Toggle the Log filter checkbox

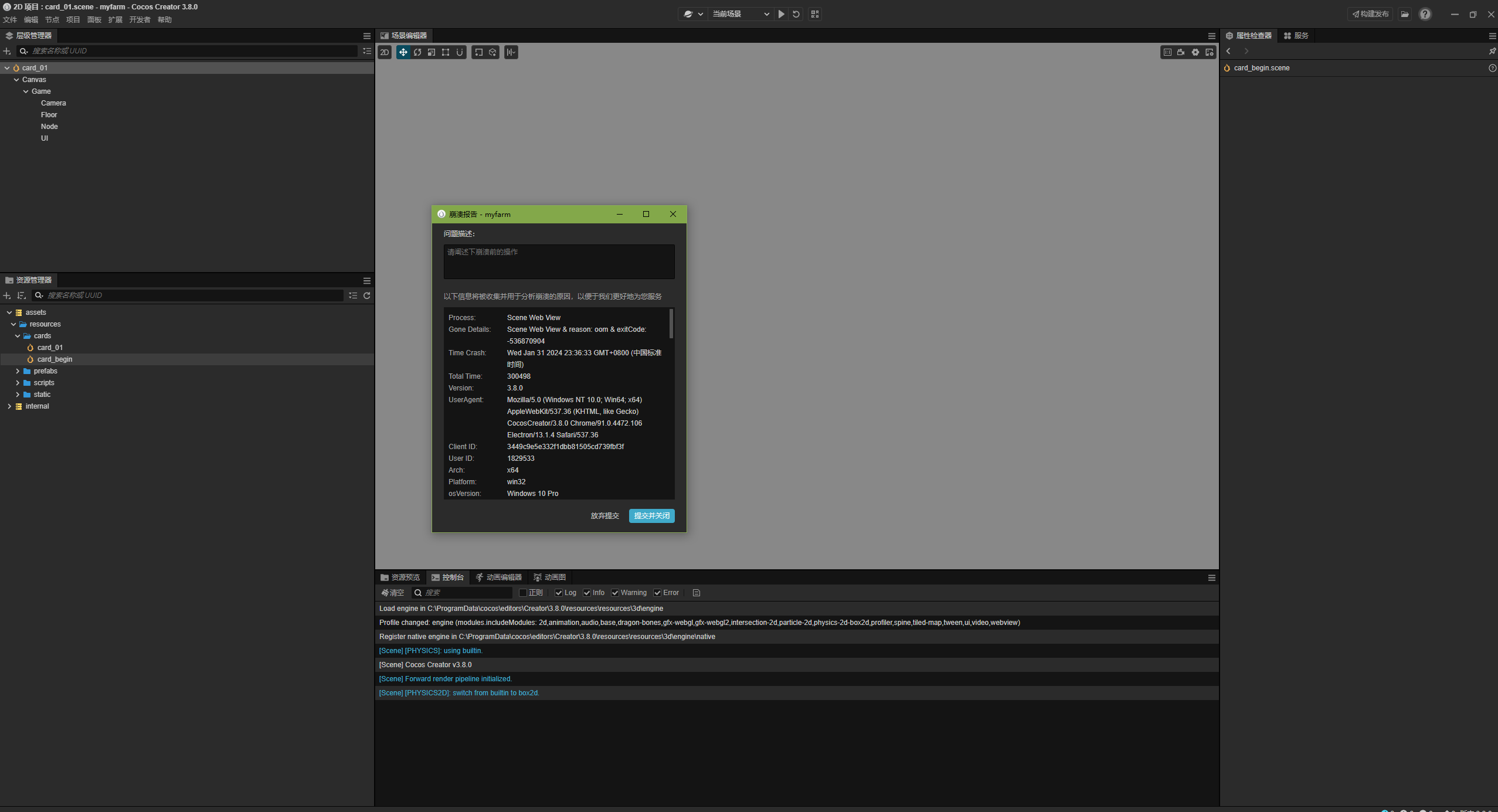[x=559, y=593]
